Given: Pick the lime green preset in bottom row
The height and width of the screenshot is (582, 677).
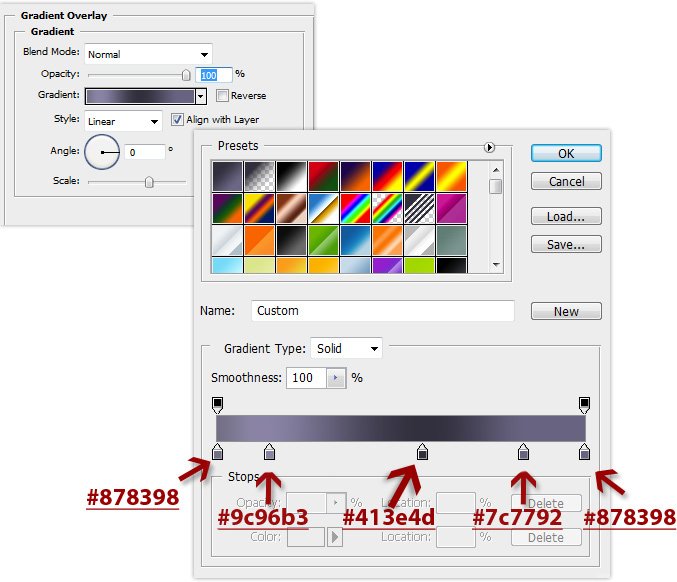Looking at the screenshot, I should 419,265.
